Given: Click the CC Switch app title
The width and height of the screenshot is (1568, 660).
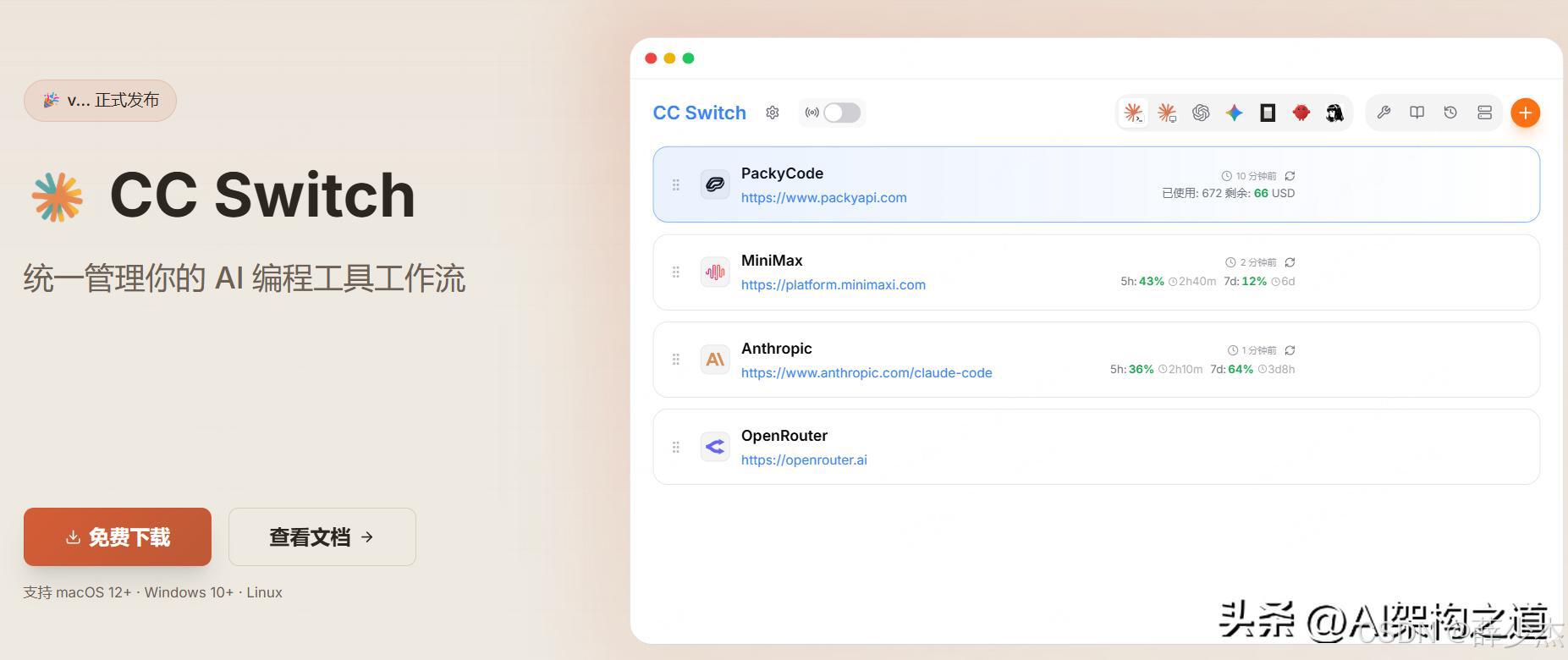Looking at the screenshot, I should pos(700,113).
